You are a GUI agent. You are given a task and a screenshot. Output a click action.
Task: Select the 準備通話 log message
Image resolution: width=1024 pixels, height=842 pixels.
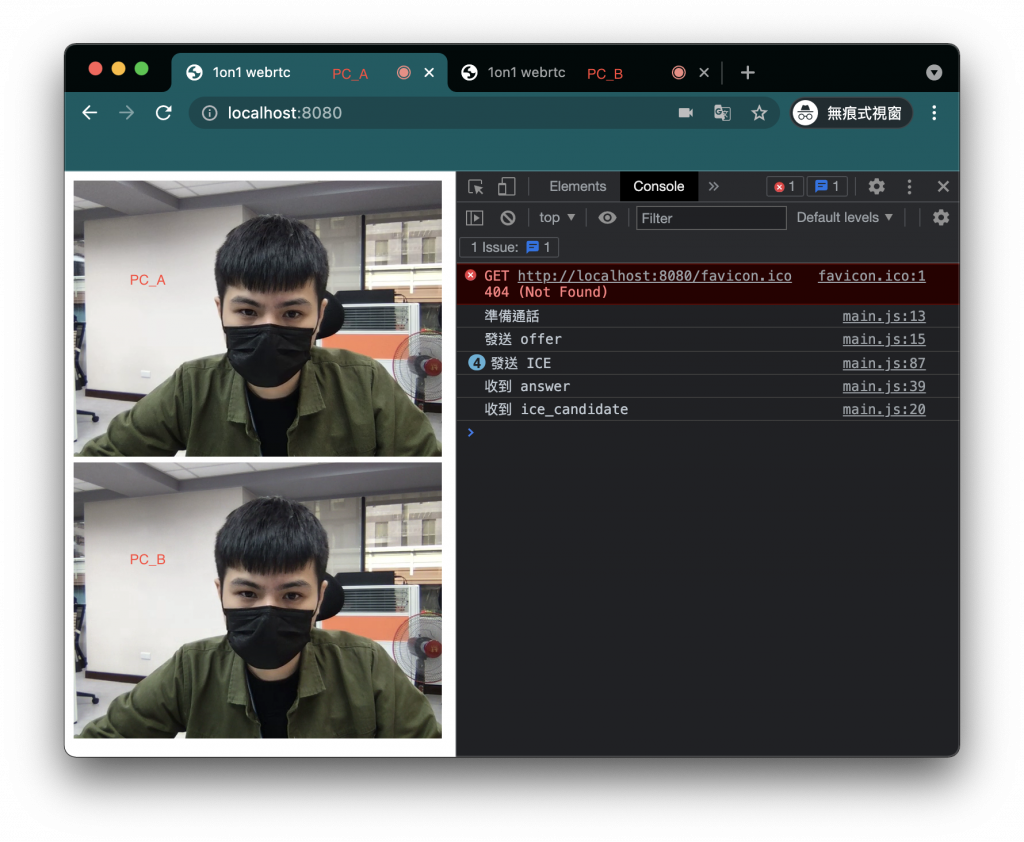(x=511, y=316)
